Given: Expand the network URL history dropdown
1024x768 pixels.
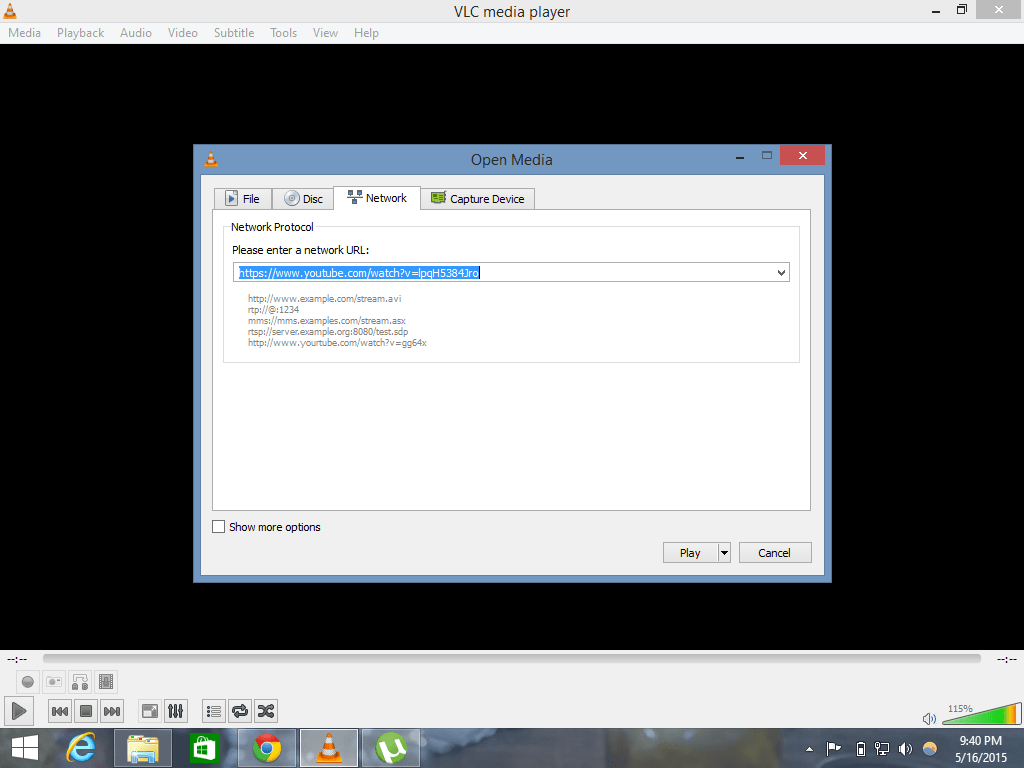Looking at the screenshot, I should (781, 273).
